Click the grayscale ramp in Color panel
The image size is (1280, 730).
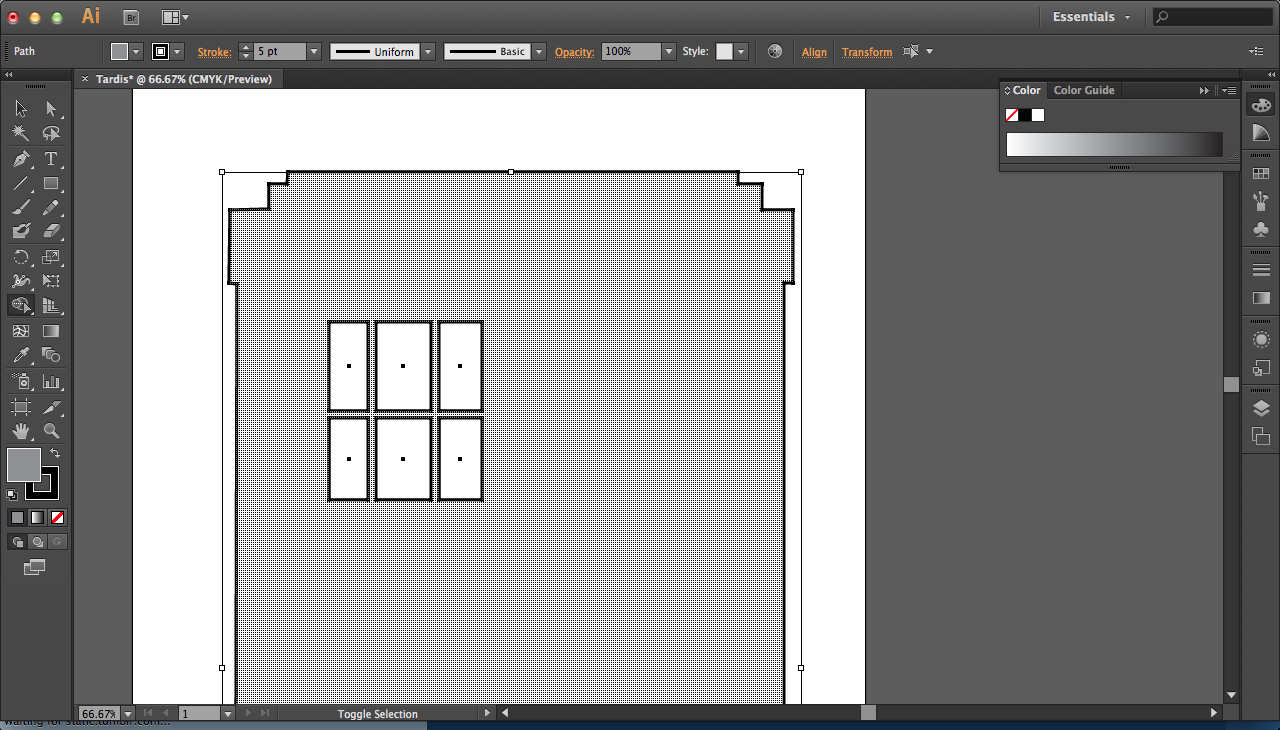tap(1114, 144)
